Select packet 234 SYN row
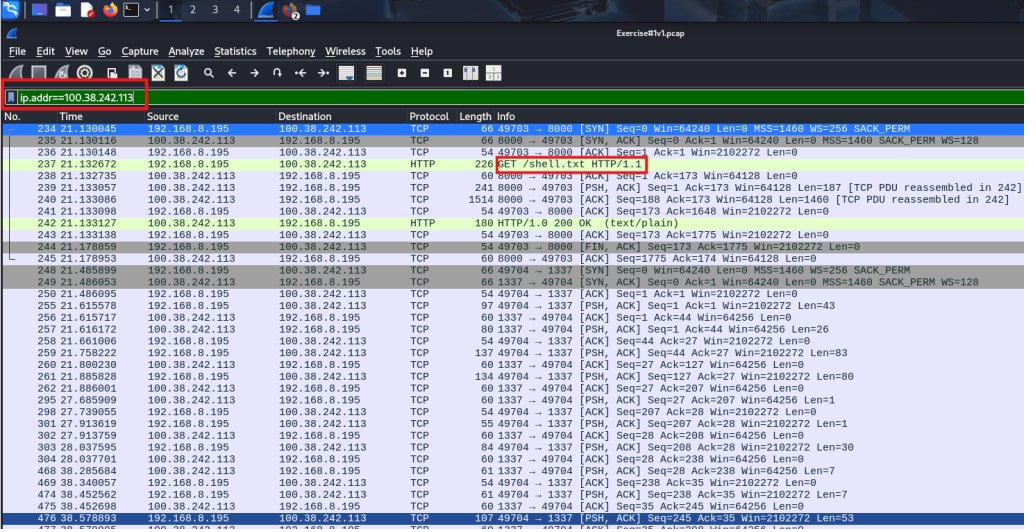The image size is (1036, 532). tap(512, 128)
